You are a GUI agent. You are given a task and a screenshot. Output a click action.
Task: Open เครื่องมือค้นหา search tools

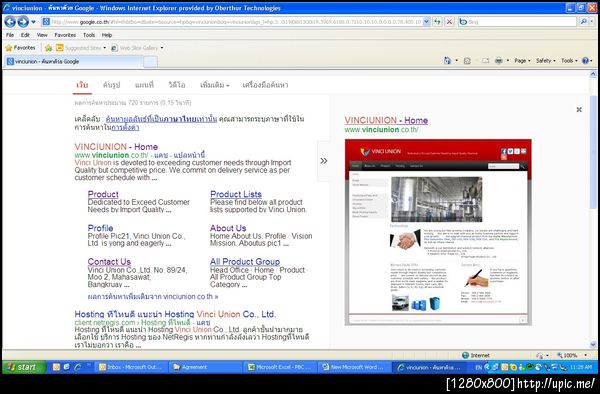pos(265,85)
